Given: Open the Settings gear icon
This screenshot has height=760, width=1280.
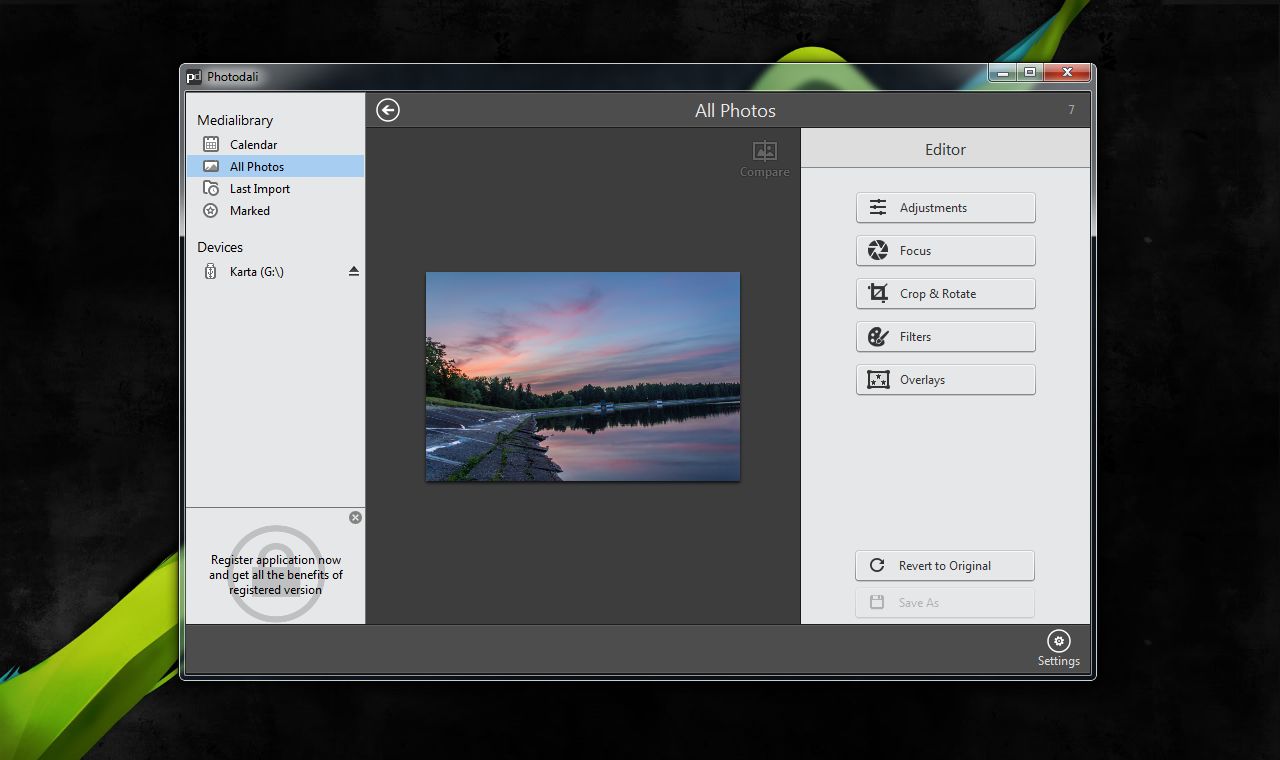Looking at the screenshot, I should (1058, 641).
